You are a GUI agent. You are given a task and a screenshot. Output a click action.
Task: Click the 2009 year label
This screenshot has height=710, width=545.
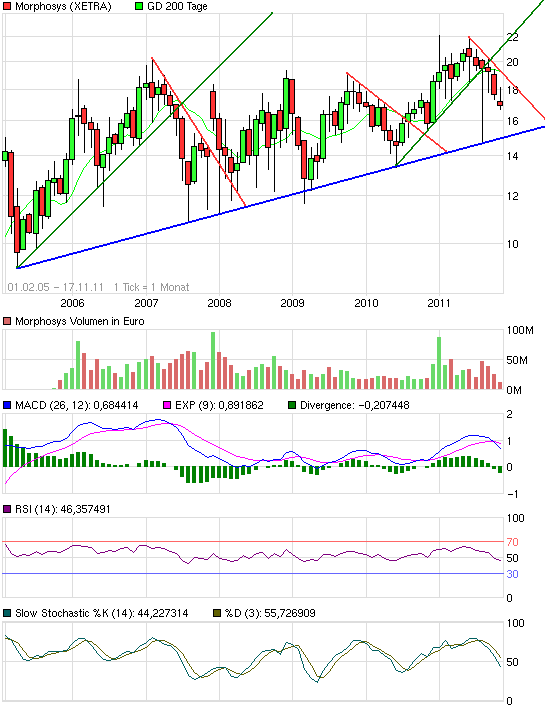292,303
